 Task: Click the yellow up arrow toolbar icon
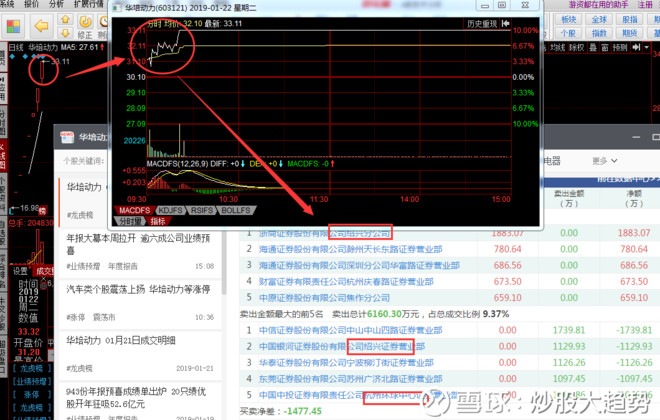click(x=65, y=19)
